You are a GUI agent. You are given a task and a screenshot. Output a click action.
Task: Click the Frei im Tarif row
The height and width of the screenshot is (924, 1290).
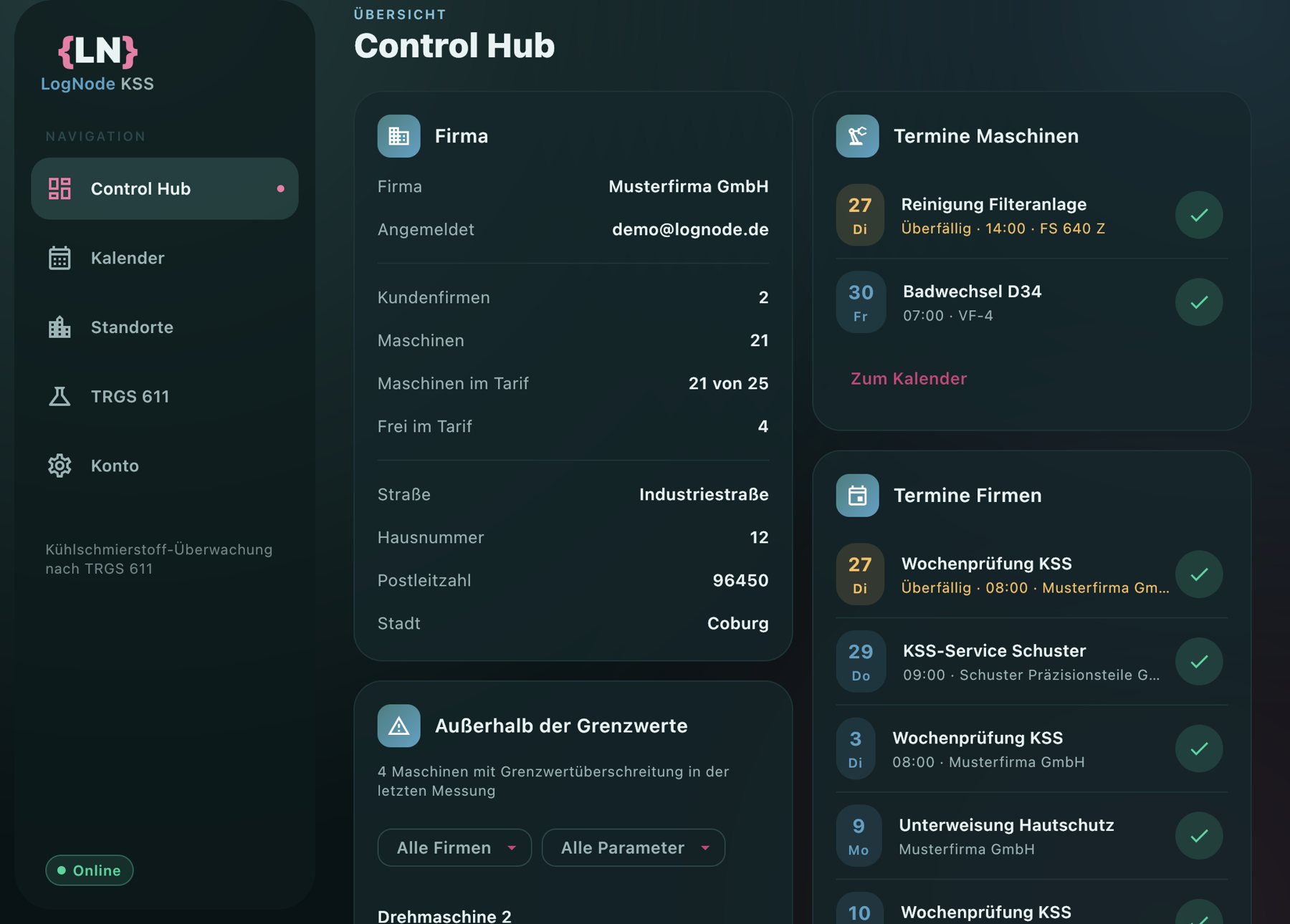pos(573,426)
